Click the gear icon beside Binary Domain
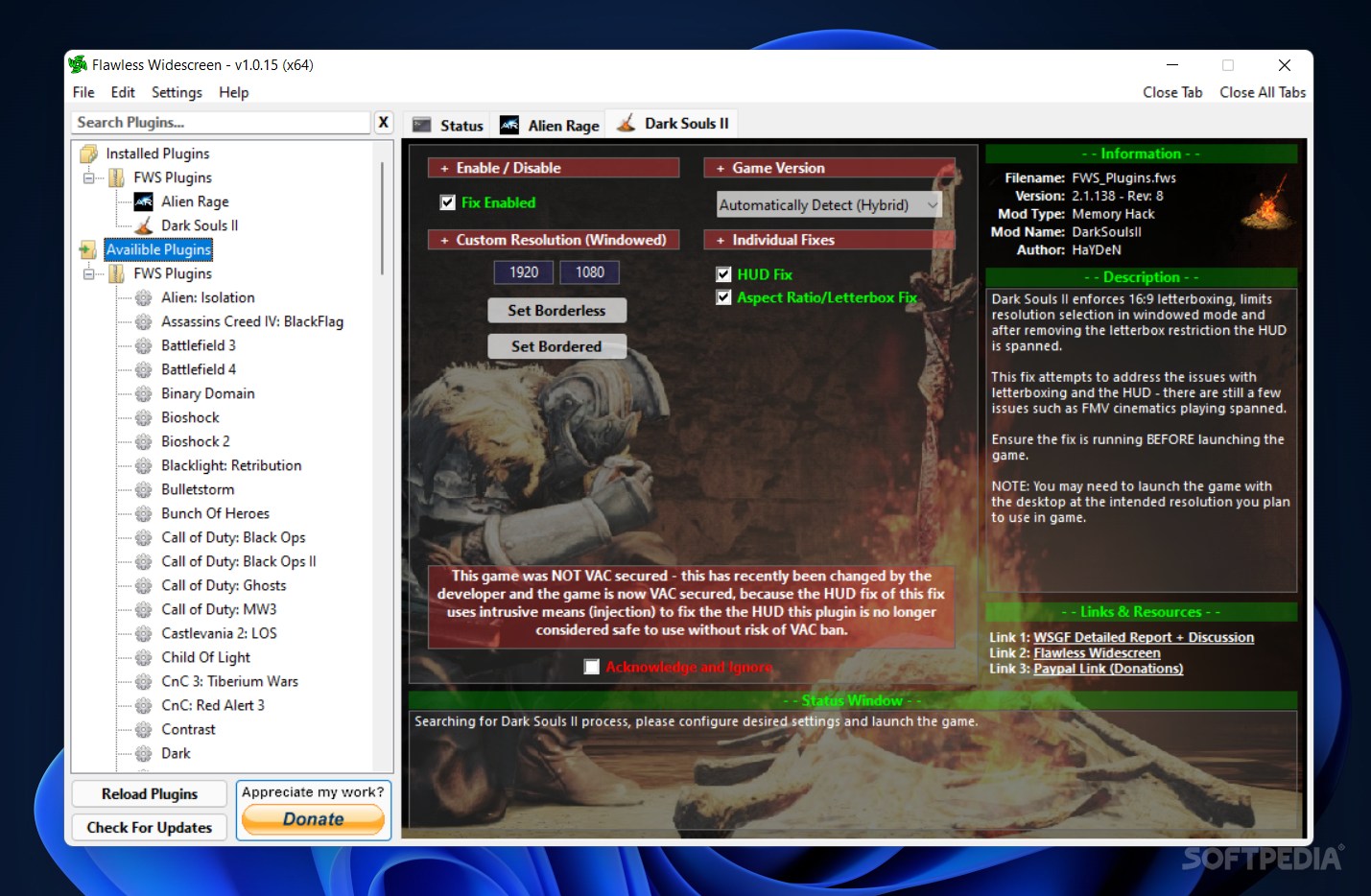 143,393
